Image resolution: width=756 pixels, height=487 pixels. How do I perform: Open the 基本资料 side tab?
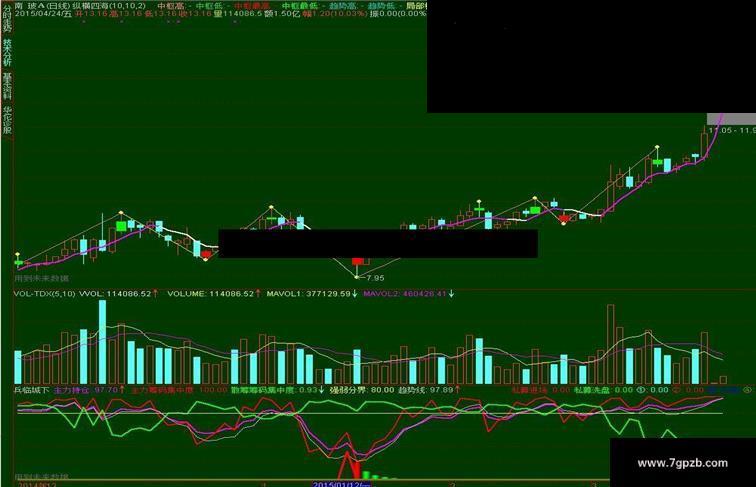pos(7,86)
